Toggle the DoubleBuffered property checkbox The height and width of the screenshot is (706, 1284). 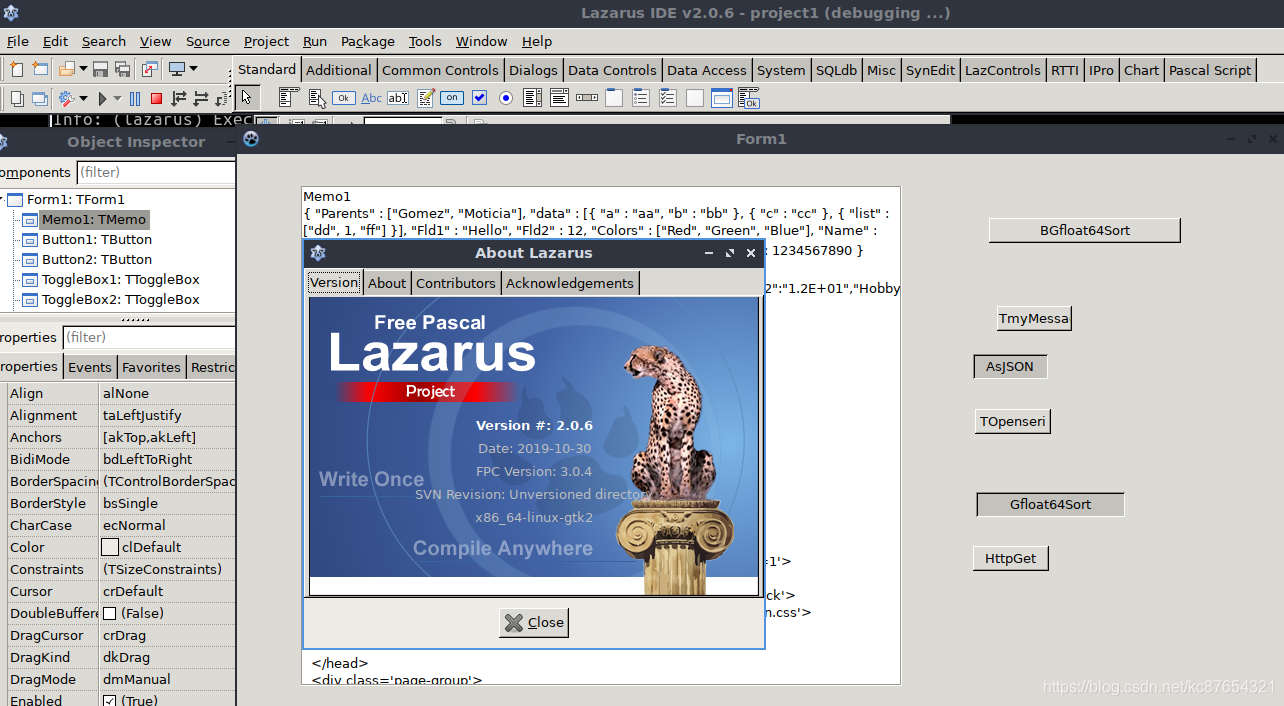(x=110, y=613)
